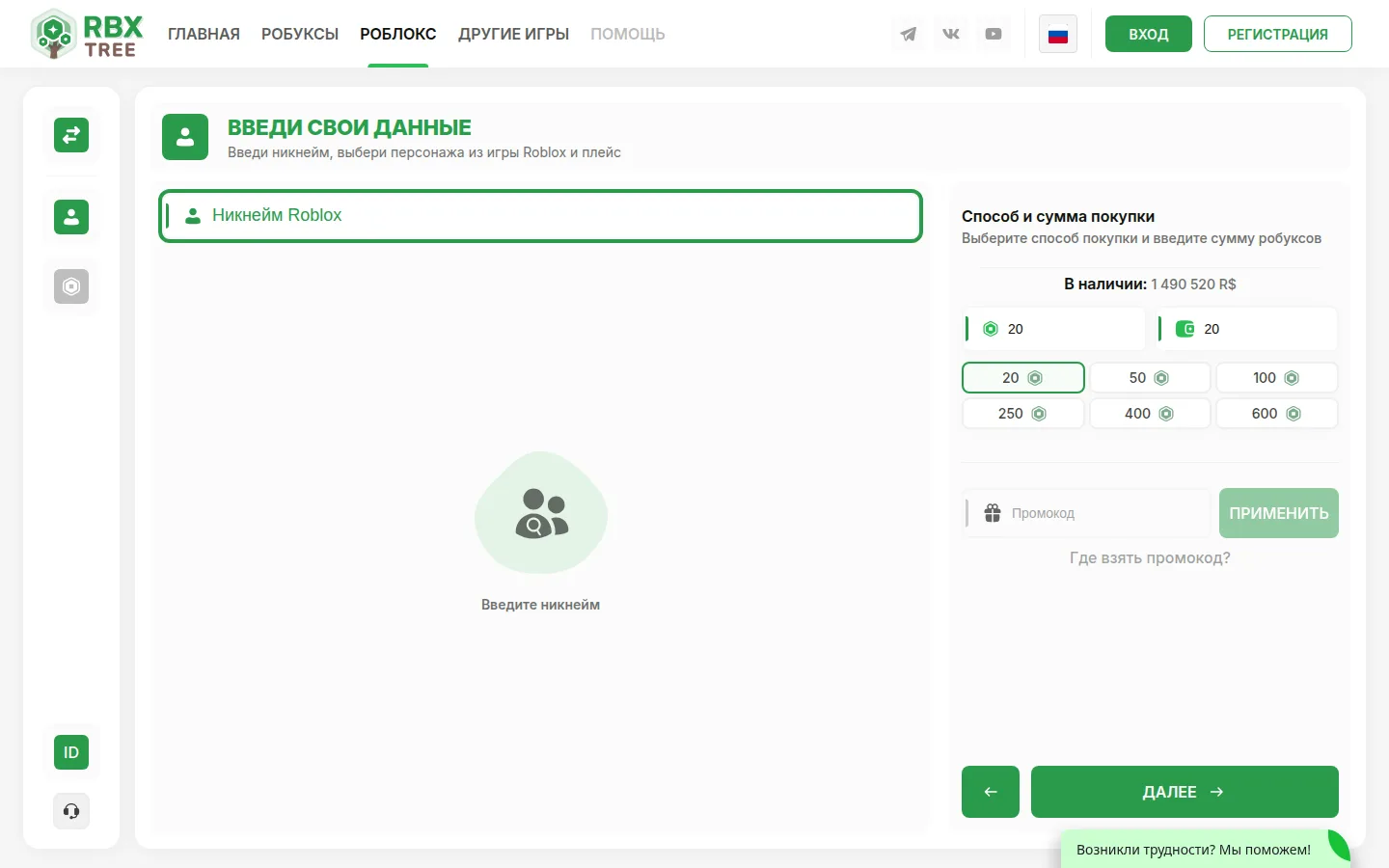
Task: Click the user profile sidebar icon
Action: 71,217
